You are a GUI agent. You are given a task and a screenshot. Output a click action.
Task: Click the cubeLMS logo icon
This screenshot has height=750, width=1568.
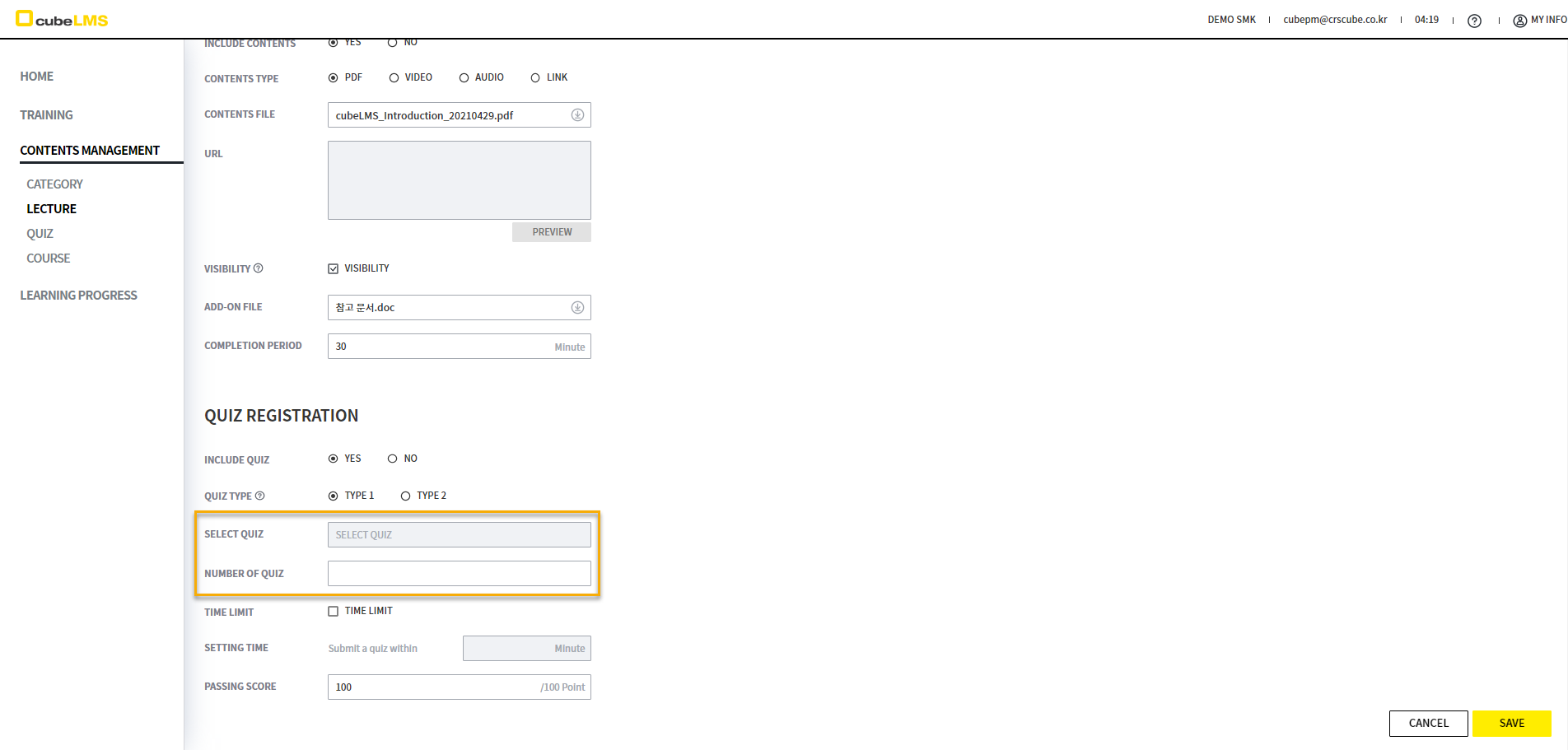click(x=24, y=18)
